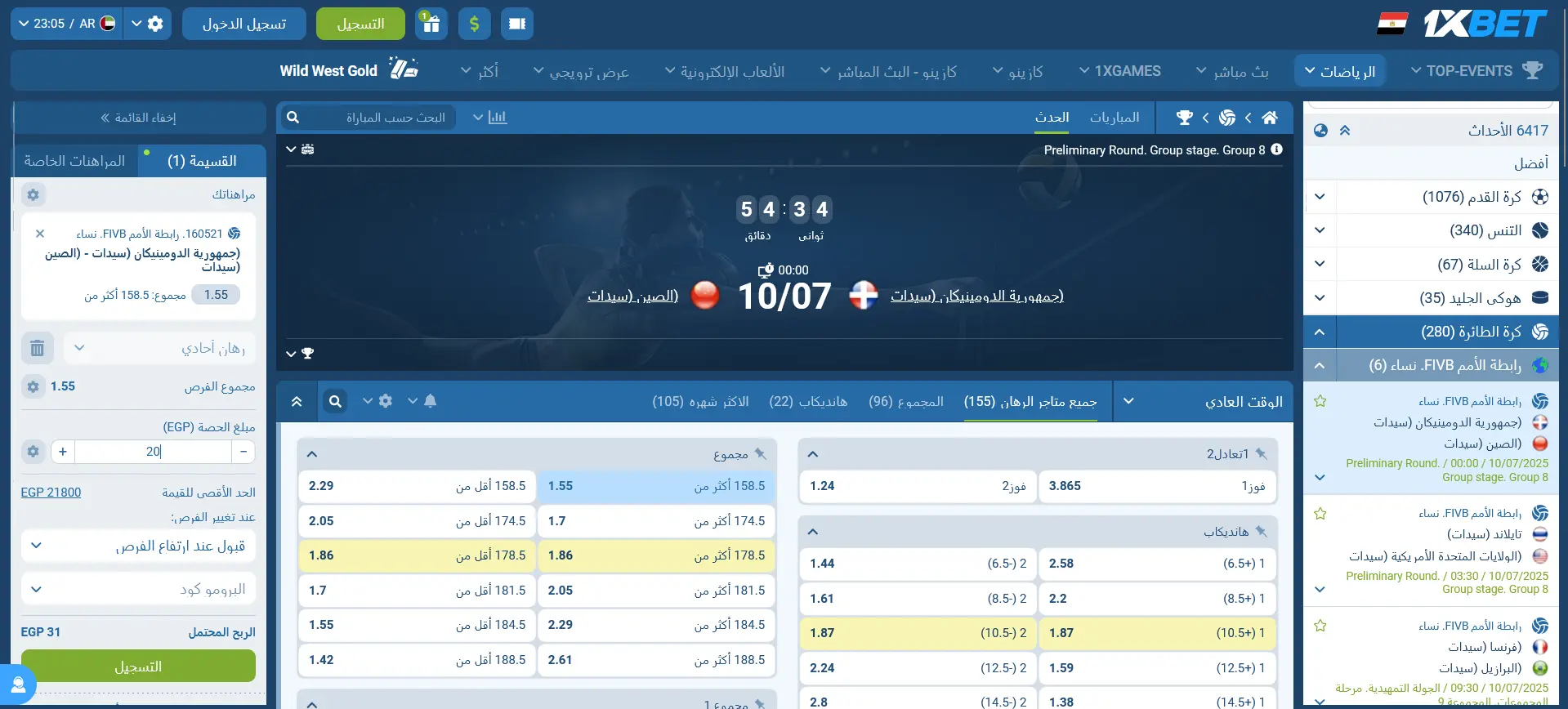Remove the Dominican Republic bet from slip
The width and height of the screenshot is (1568, 709).
coord(40,234)
